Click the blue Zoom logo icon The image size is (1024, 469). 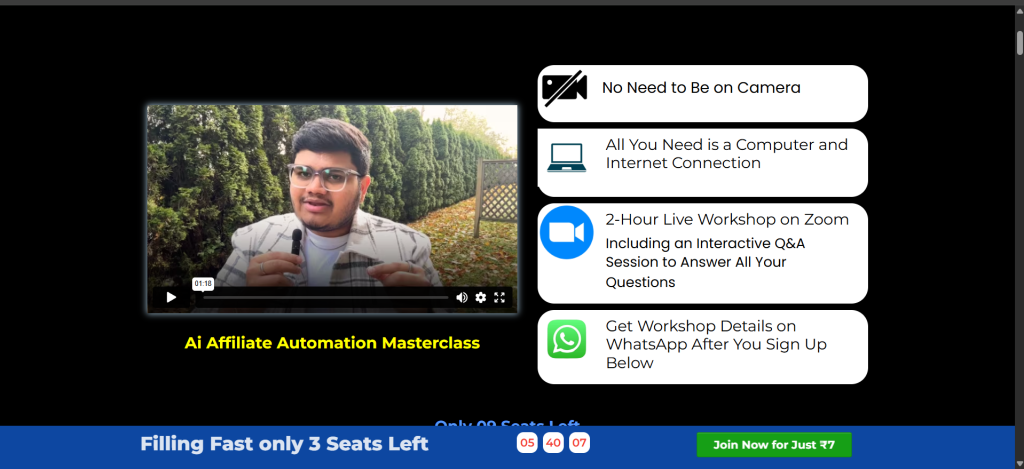tap(567, 232)
